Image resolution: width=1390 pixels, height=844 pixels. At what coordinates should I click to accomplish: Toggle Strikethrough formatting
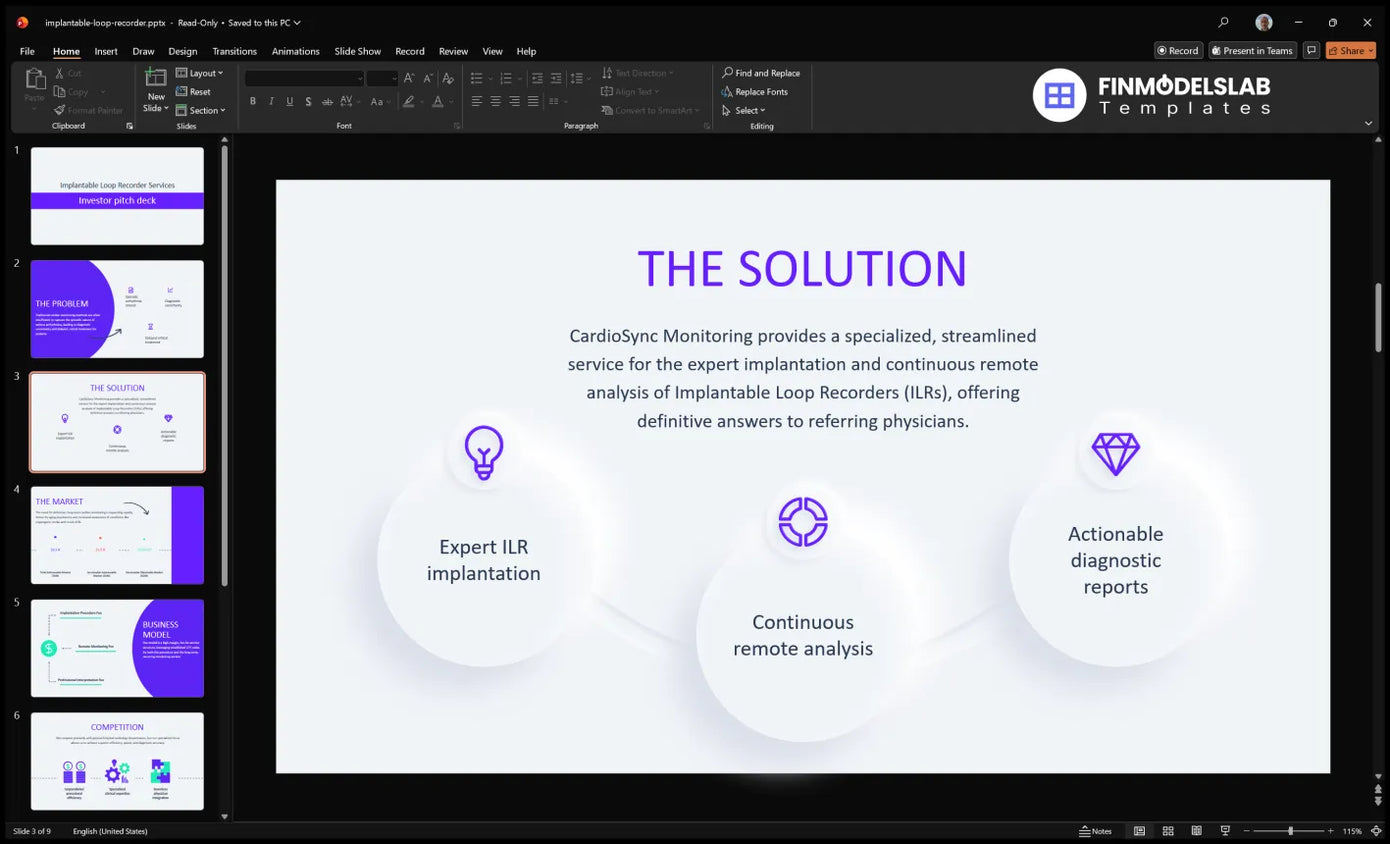coord(327,101)
